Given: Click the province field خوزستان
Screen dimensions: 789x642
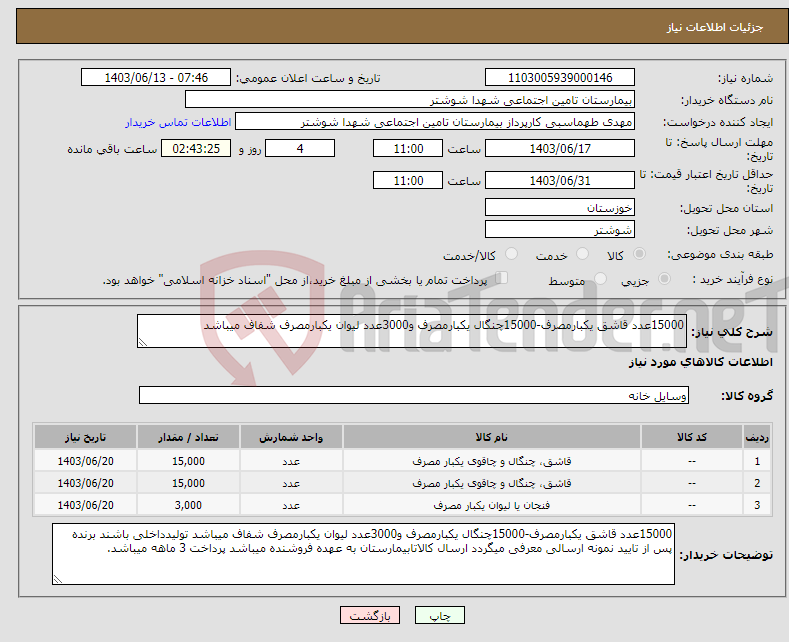Looking at the screenshot, I should [560, 207].
